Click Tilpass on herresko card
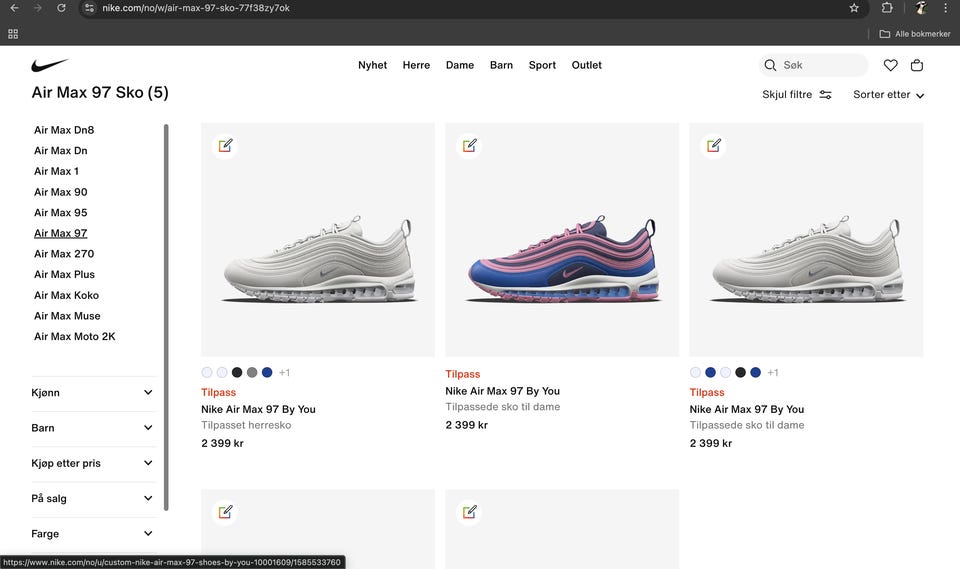The image size is (960, 569). click(219, 393)
